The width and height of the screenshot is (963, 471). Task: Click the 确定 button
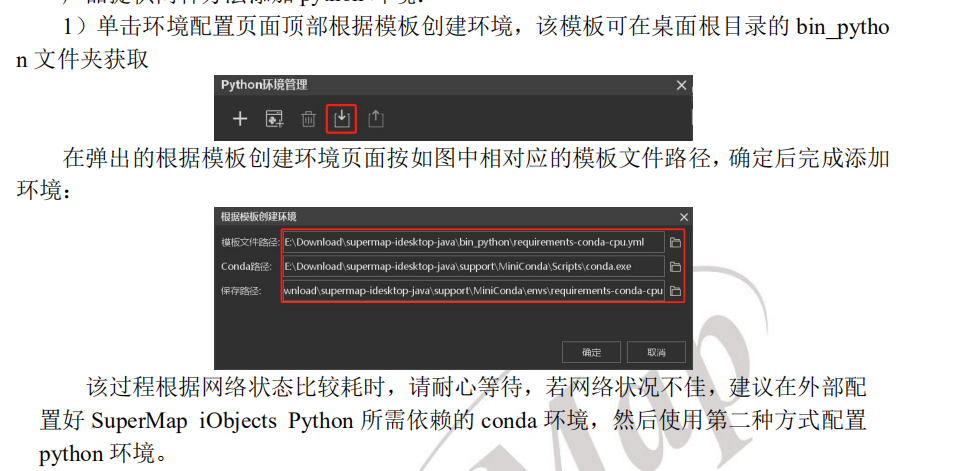click(x=591, y=352)
